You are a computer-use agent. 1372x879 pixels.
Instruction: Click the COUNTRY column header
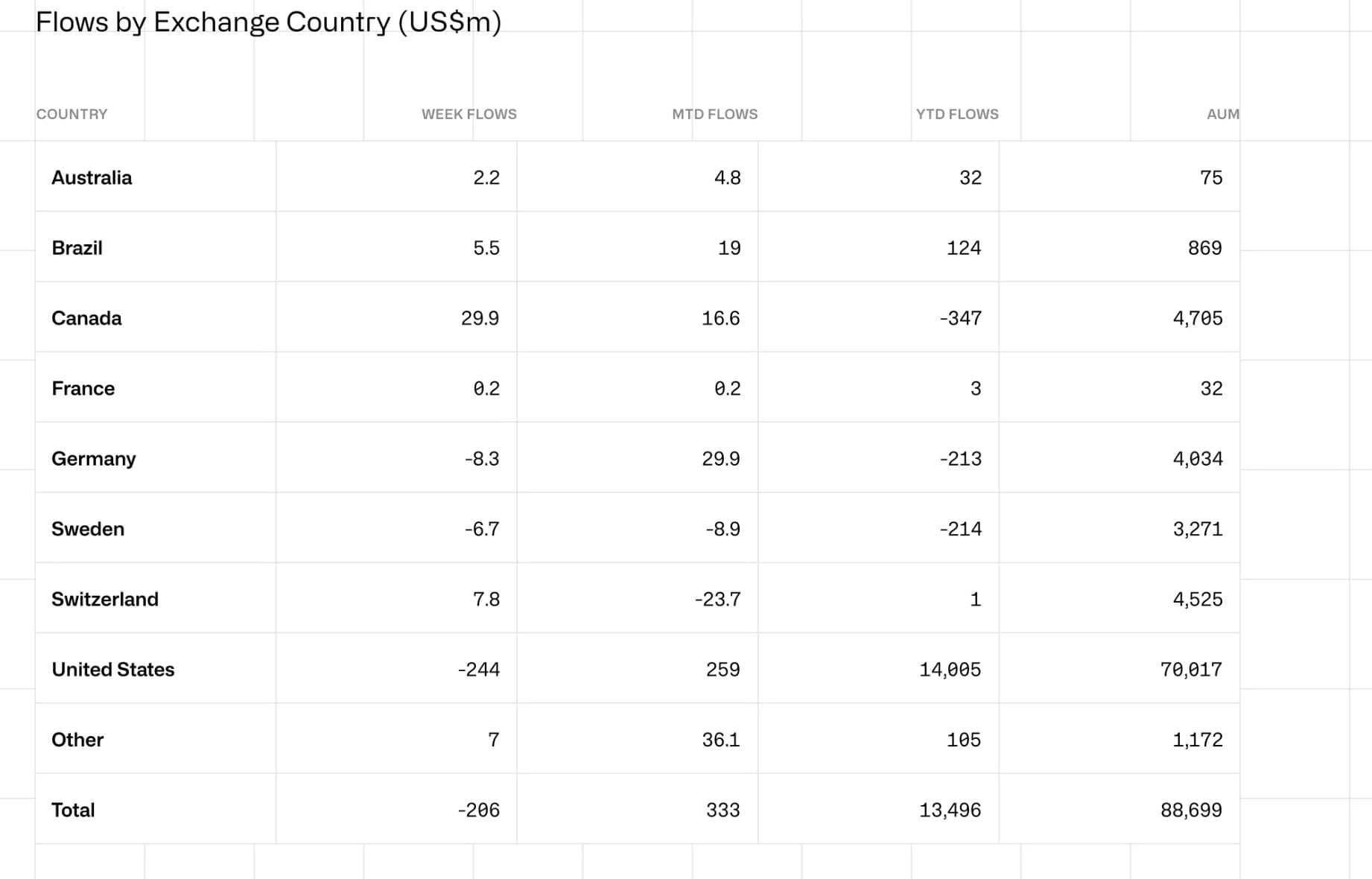[x=72, y=114]
